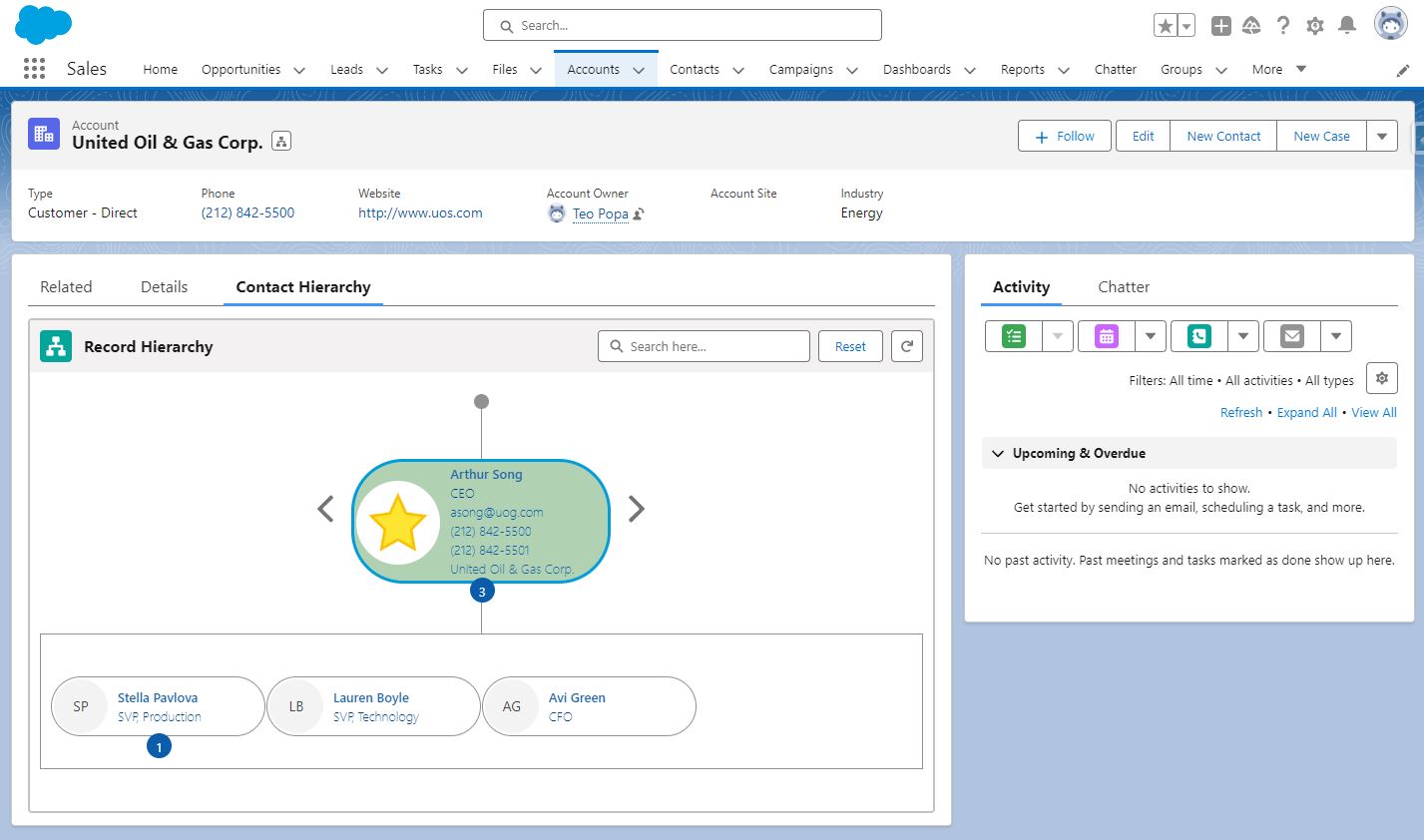Click the Salesforce cloud logo
1424x840 pixels.
tap(44, 24)
